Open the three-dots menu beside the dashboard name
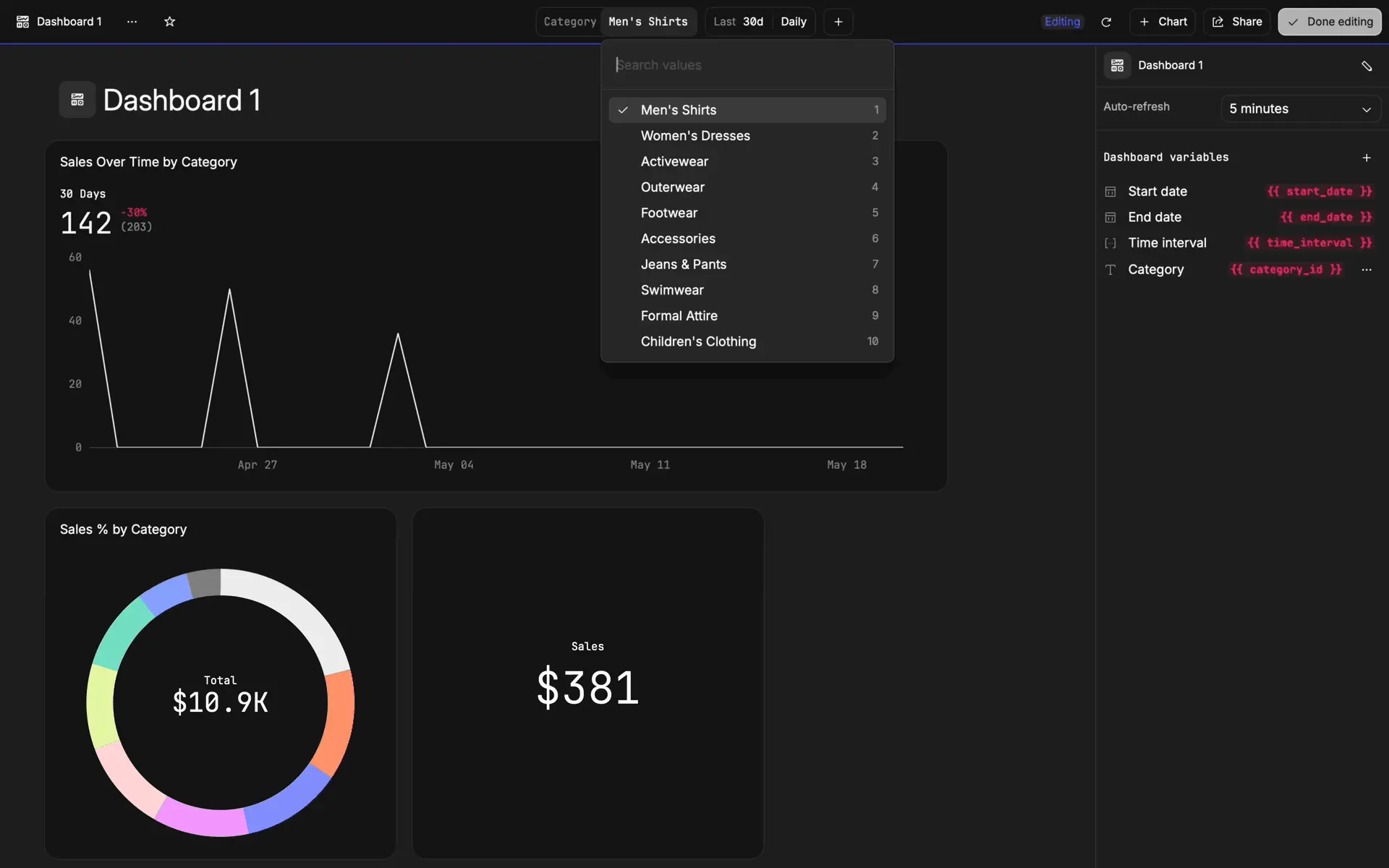 [132, 22]
